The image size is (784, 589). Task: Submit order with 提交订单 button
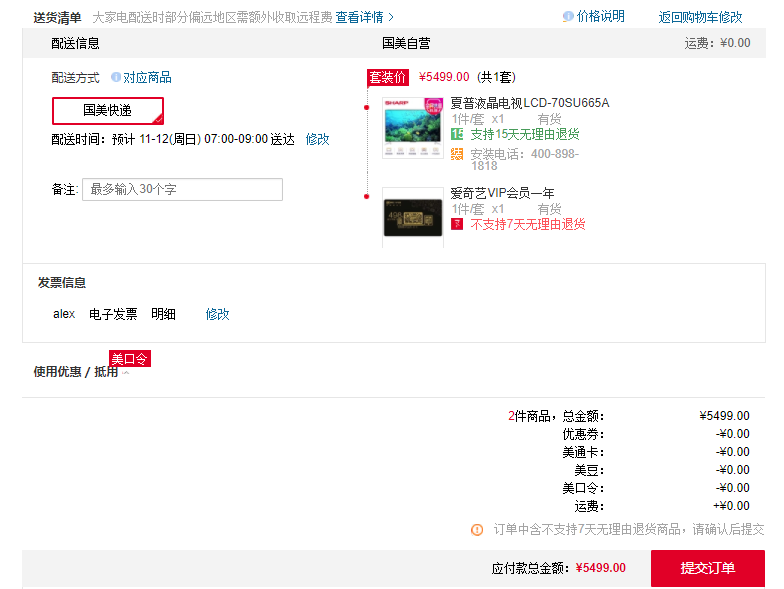click(708, 568)
